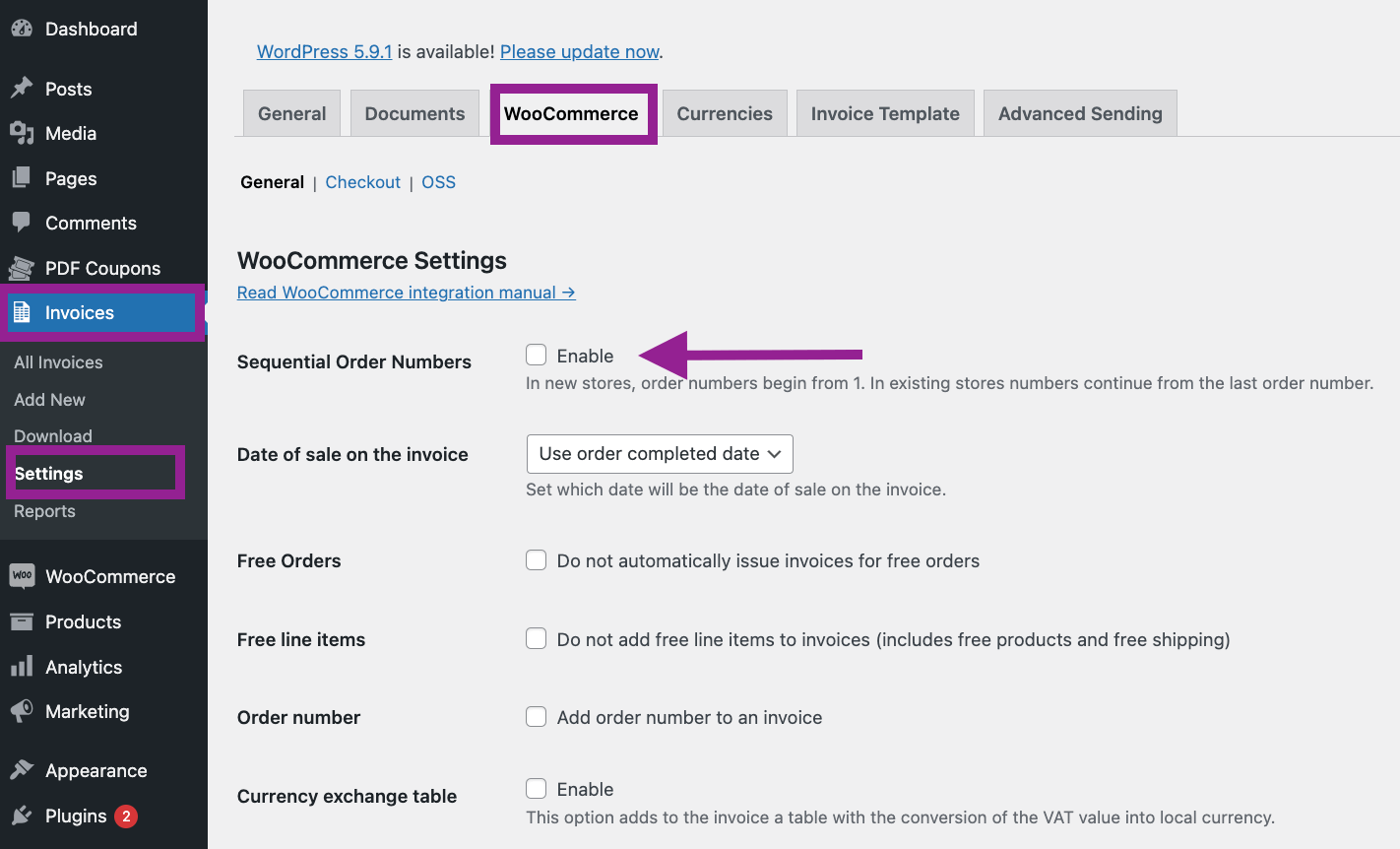Switch to the Invoice Template tab
This screenshot has height=849, width=1400.
885,113
